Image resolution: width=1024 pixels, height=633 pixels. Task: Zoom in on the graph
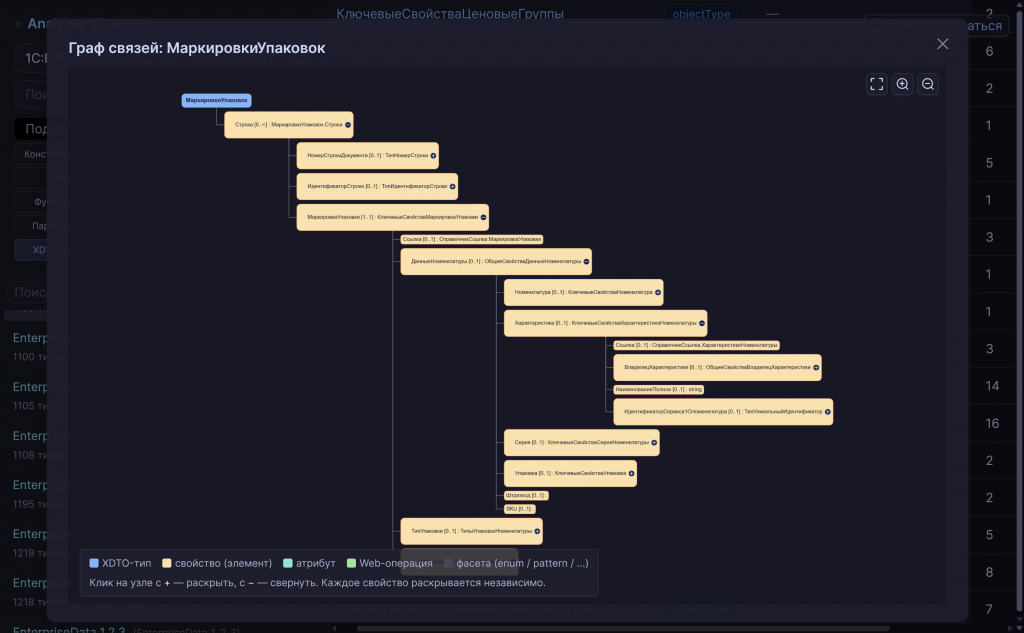tap(903, 84)
